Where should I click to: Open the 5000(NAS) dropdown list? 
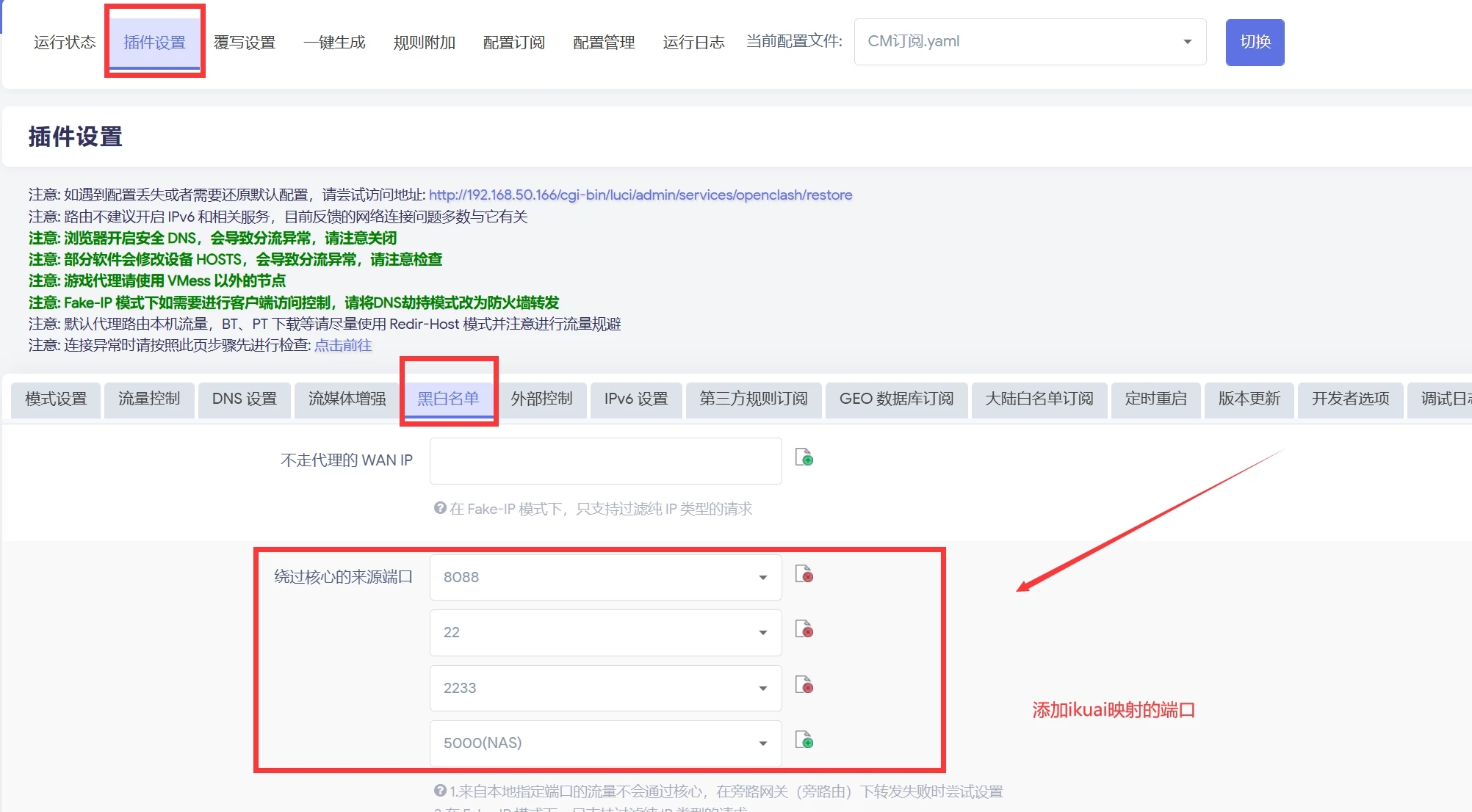tap(762, 744)
